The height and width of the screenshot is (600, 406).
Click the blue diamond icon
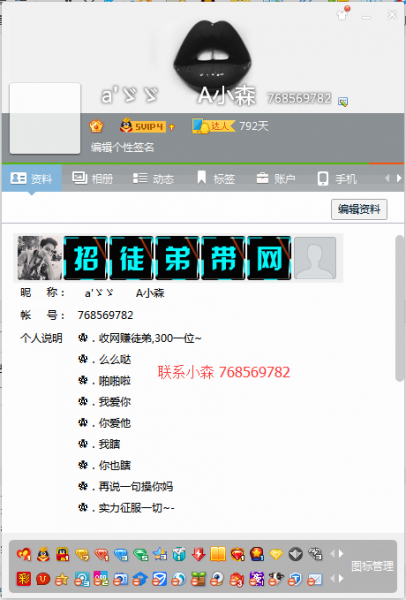click(x=121, y=554)
